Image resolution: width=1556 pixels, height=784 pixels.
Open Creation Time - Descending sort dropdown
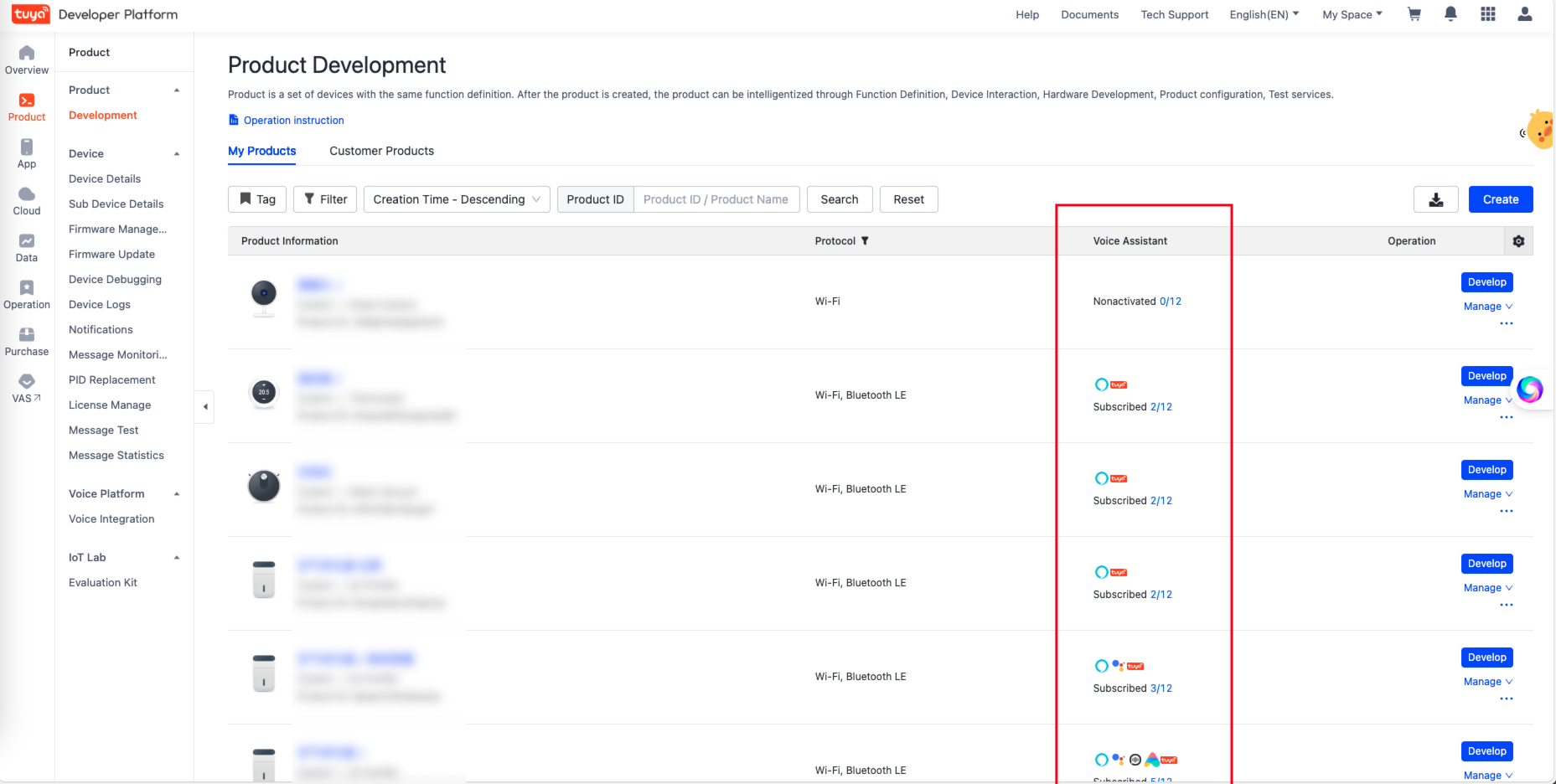457,199
